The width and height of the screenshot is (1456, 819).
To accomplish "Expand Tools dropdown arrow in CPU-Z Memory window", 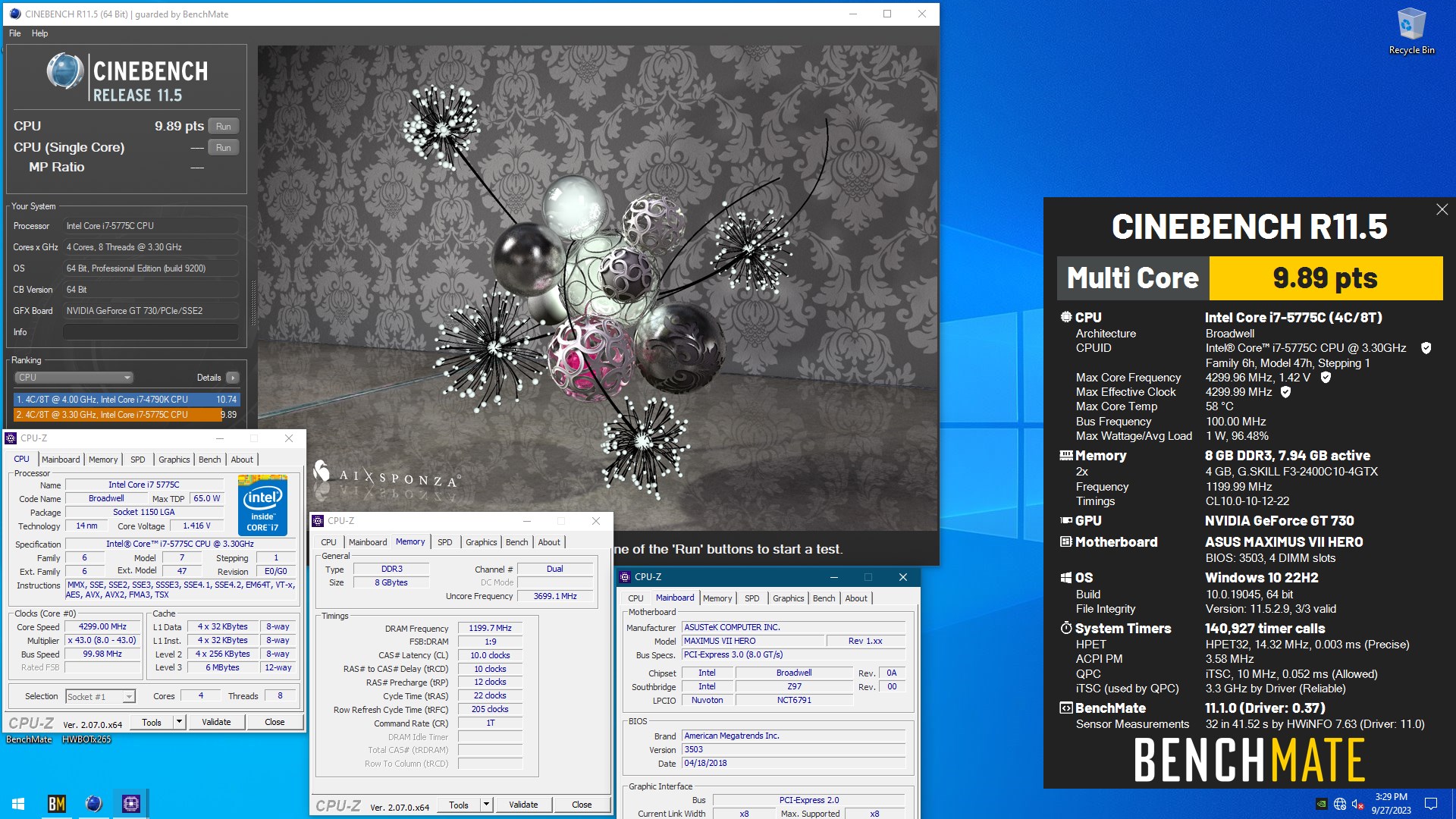I will [487, 805].
